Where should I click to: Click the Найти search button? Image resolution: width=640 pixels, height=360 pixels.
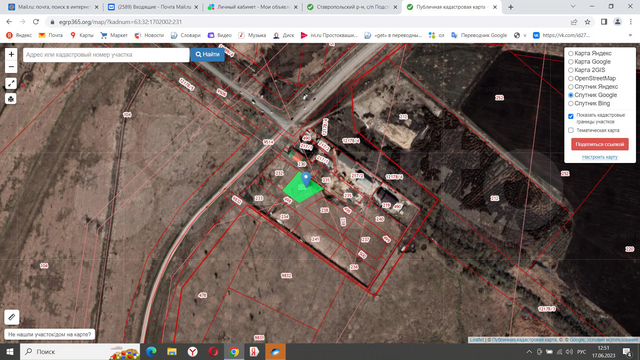pos(208,55)
